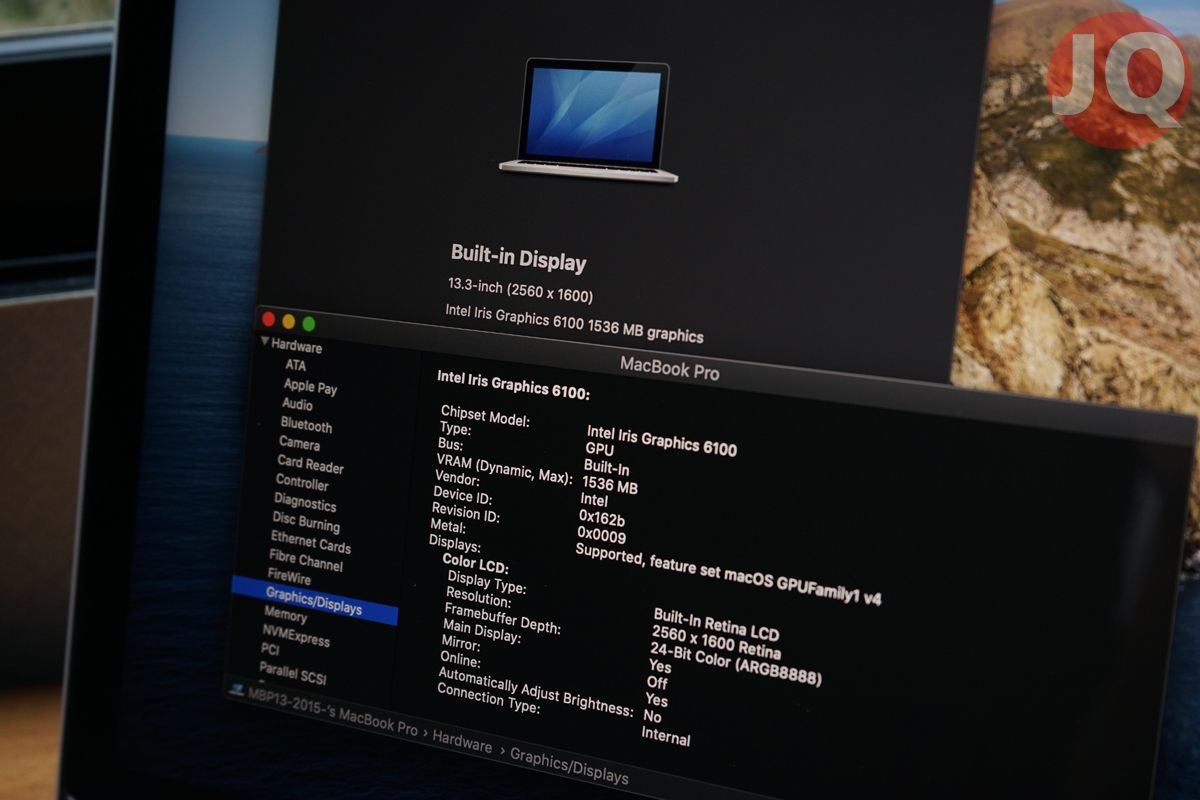Click Graphics/Displays in the bottom path bar
The height and width of the screenshot is (800, 1200).
coord(569,767)
